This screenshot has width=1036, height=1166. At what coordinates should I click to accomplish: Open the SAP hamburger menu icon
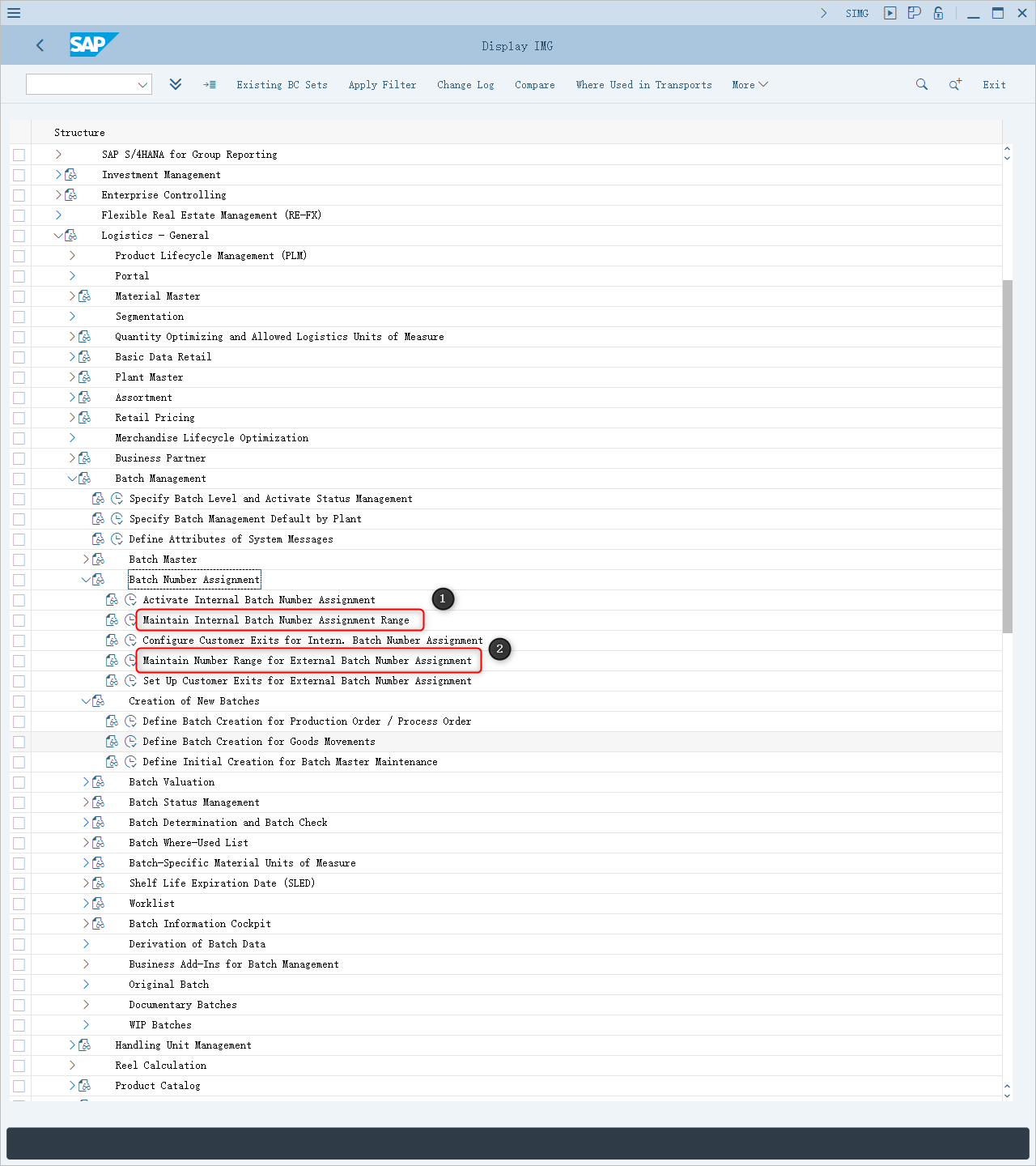(14, 13)
